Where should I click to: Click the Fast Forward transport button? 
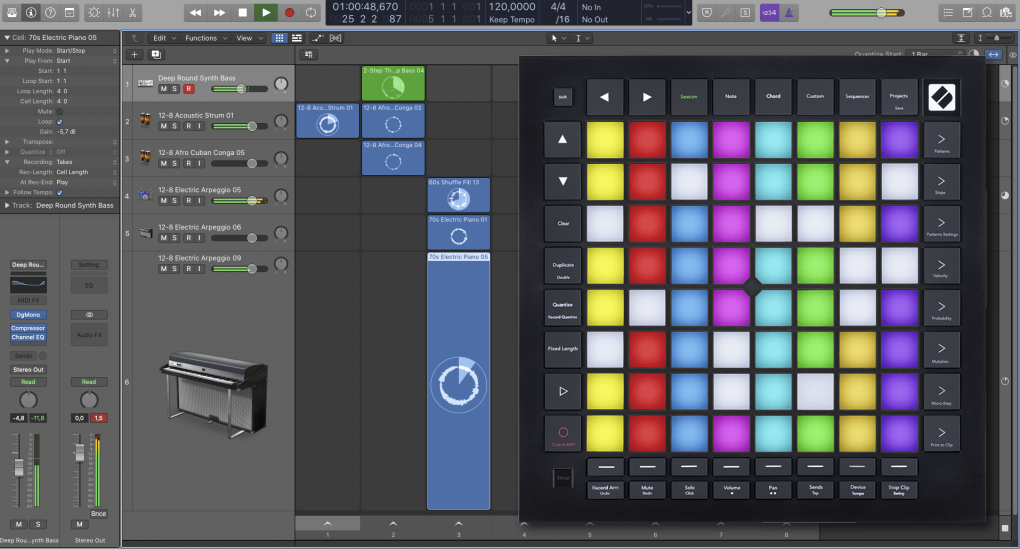tap(219, 12)
